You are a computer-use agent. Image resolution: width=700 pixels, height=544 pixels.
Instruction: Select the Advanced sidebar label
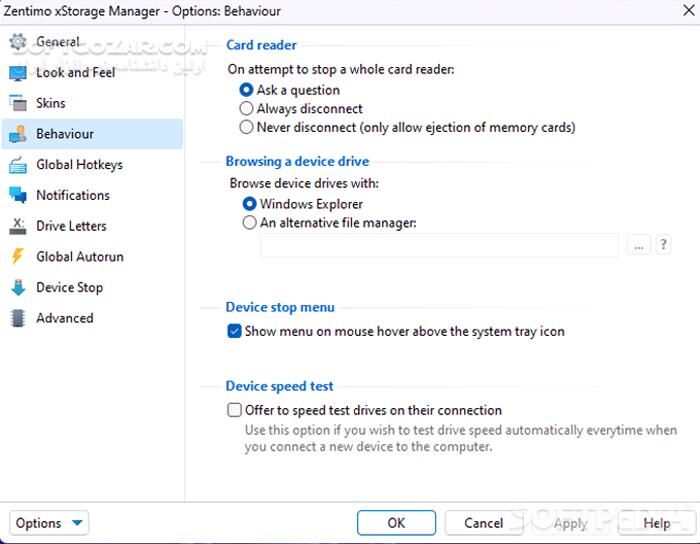click(x=65, y=318)
